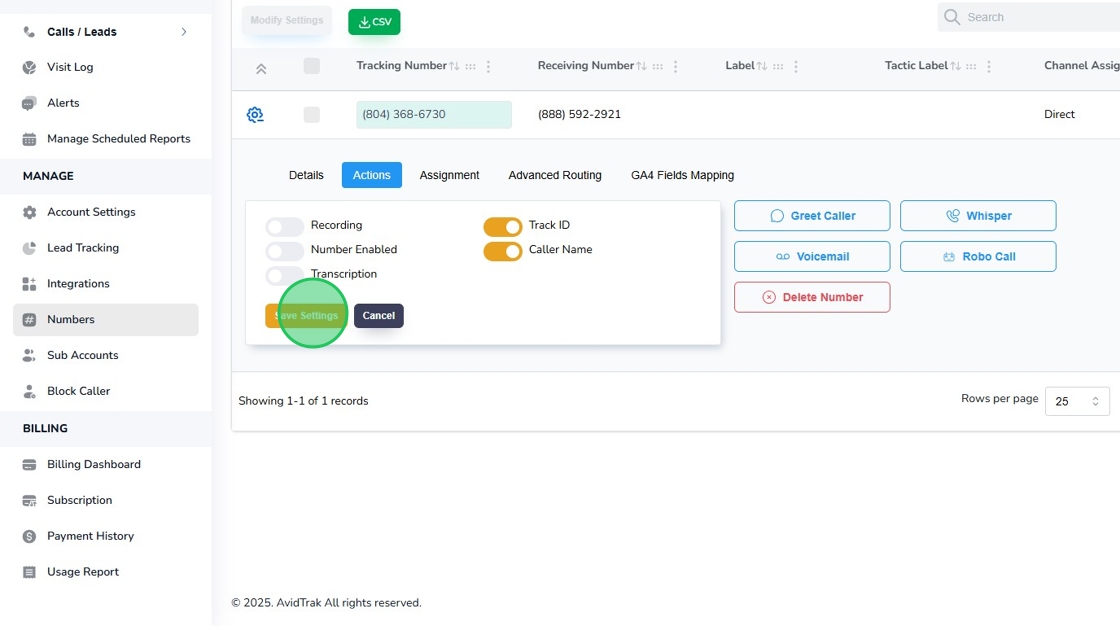This screenshot has width=1120, height=626.
Task: Click the Account Settings gear icon
Action: tap(29, 212)
